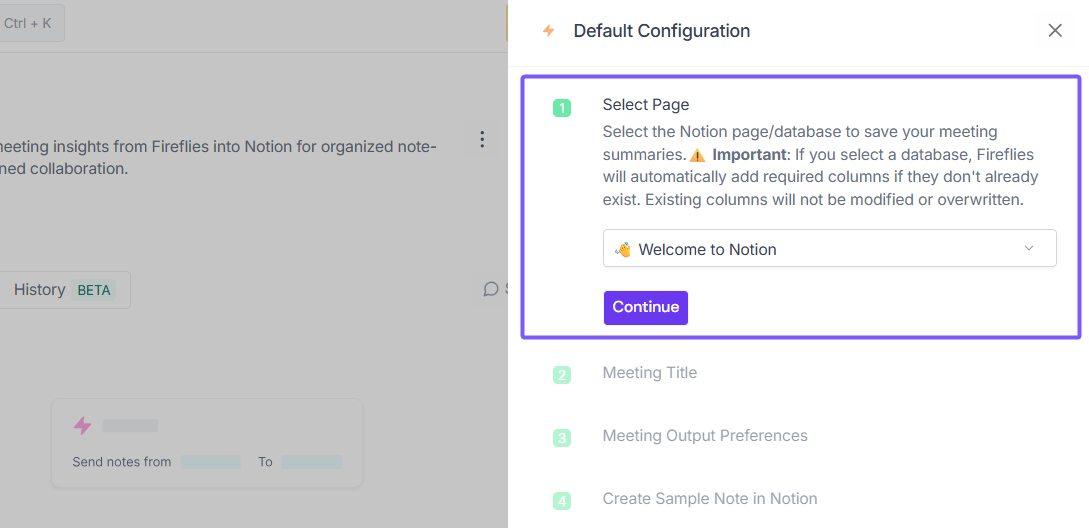Click the waving hand emoji in the dropdown

click(x=623, y=249)
